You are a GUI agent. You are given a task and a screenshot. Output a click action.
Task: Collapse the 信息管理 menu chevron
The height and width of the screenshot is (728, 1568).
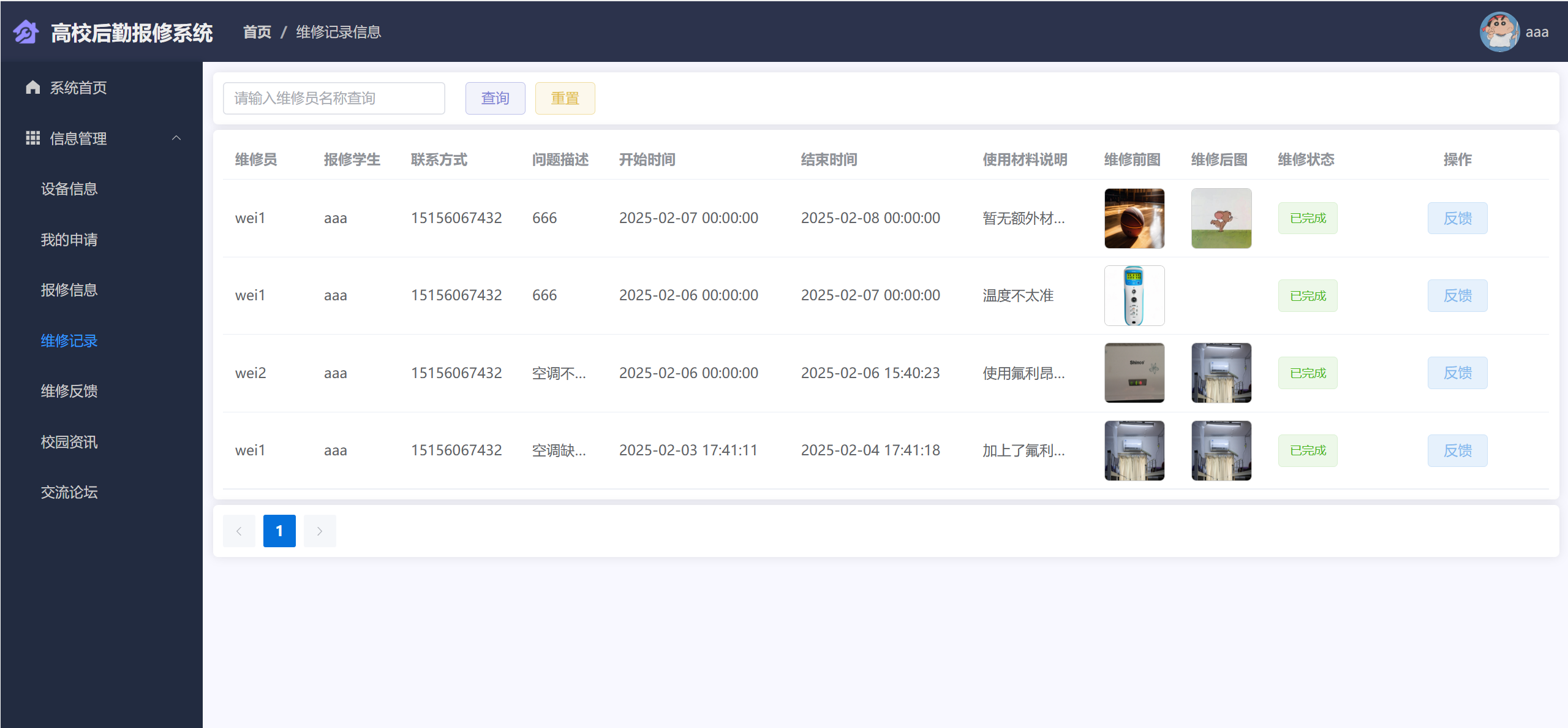click(x=176, y=138)
